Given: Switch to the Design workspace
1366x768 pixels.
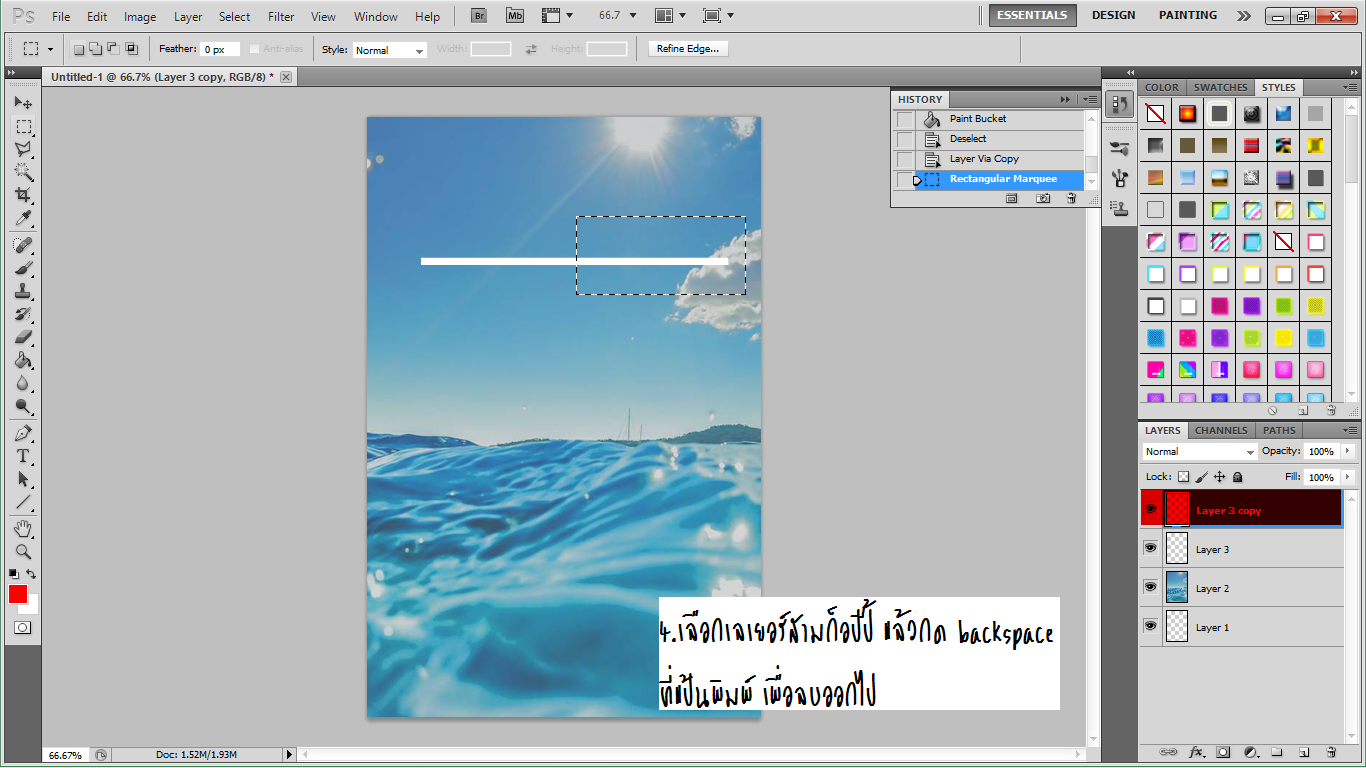Looking at the screenshot, I should [1113, 15].
